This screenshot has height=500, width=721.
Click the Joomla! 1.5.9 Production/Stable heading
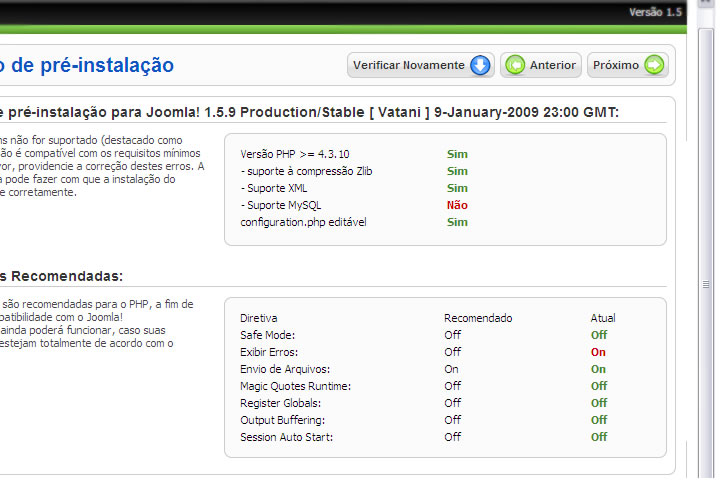(309, 113)
